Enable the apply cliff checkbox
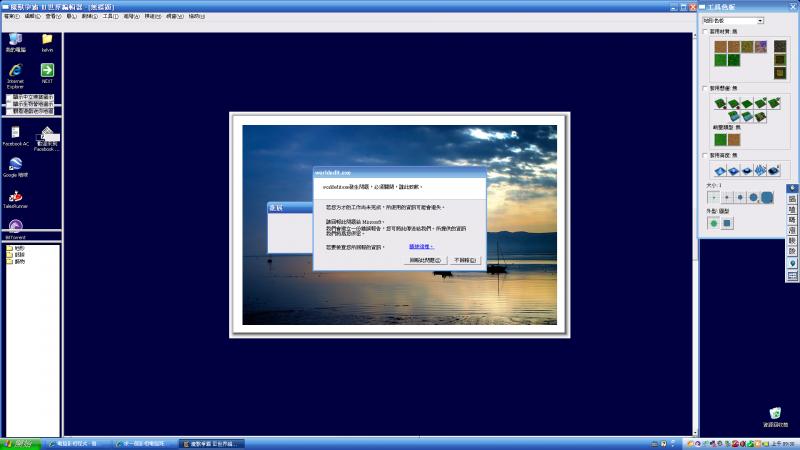Screen dimensions: 800x450 (705, 88)
